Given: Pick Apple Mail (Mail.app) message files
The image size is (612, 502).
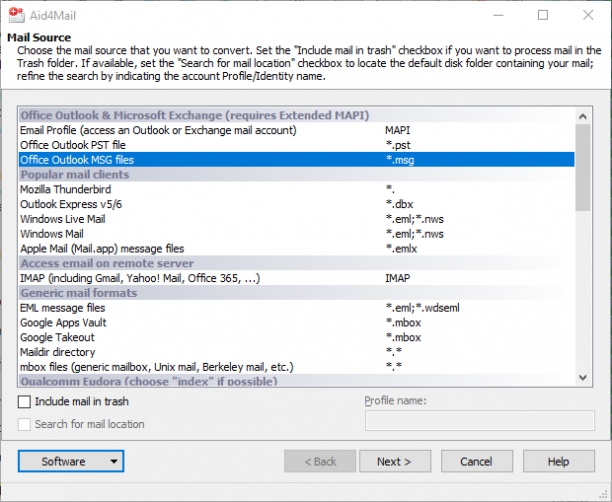Looking at the screenshot, I should (x=297, y=249).
